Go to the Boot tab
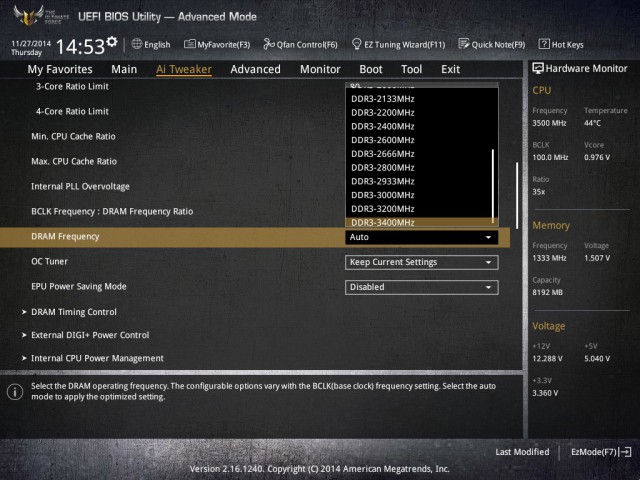The height and width of the screenshot is (480, 640). click(x=371, y=69)
